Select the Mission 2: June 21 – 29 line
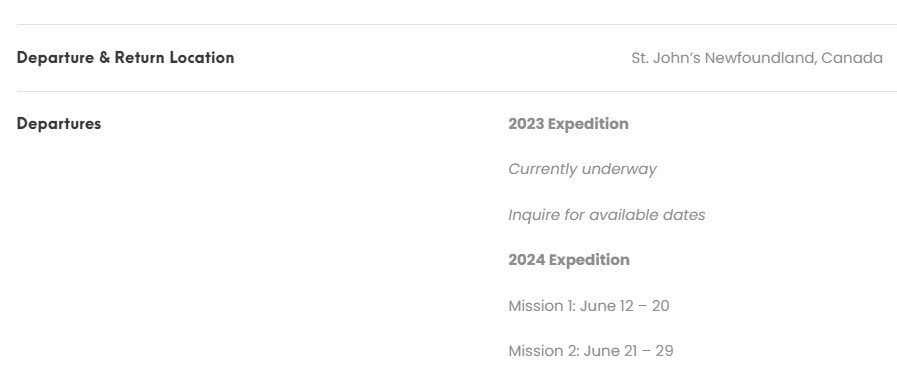The image size is (897, 376). point(591,351)
